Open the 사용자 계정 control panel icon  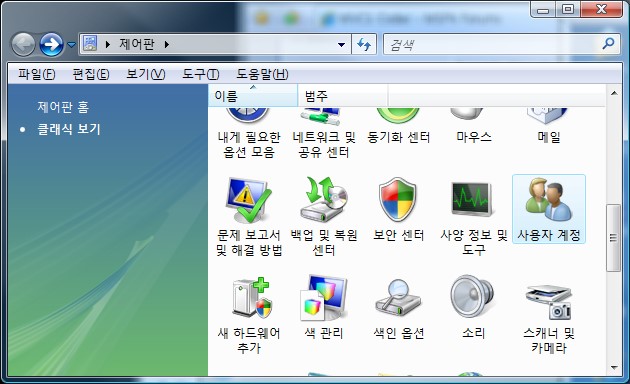[549, 209]
